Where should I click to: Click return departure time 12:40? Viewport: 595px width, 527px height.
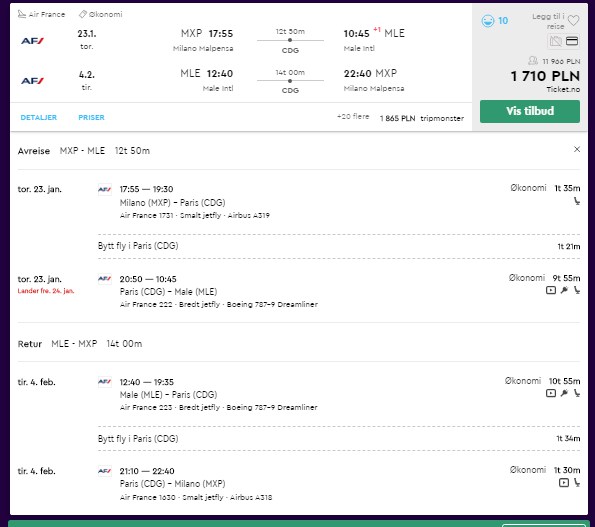click(x=220, y=73)
